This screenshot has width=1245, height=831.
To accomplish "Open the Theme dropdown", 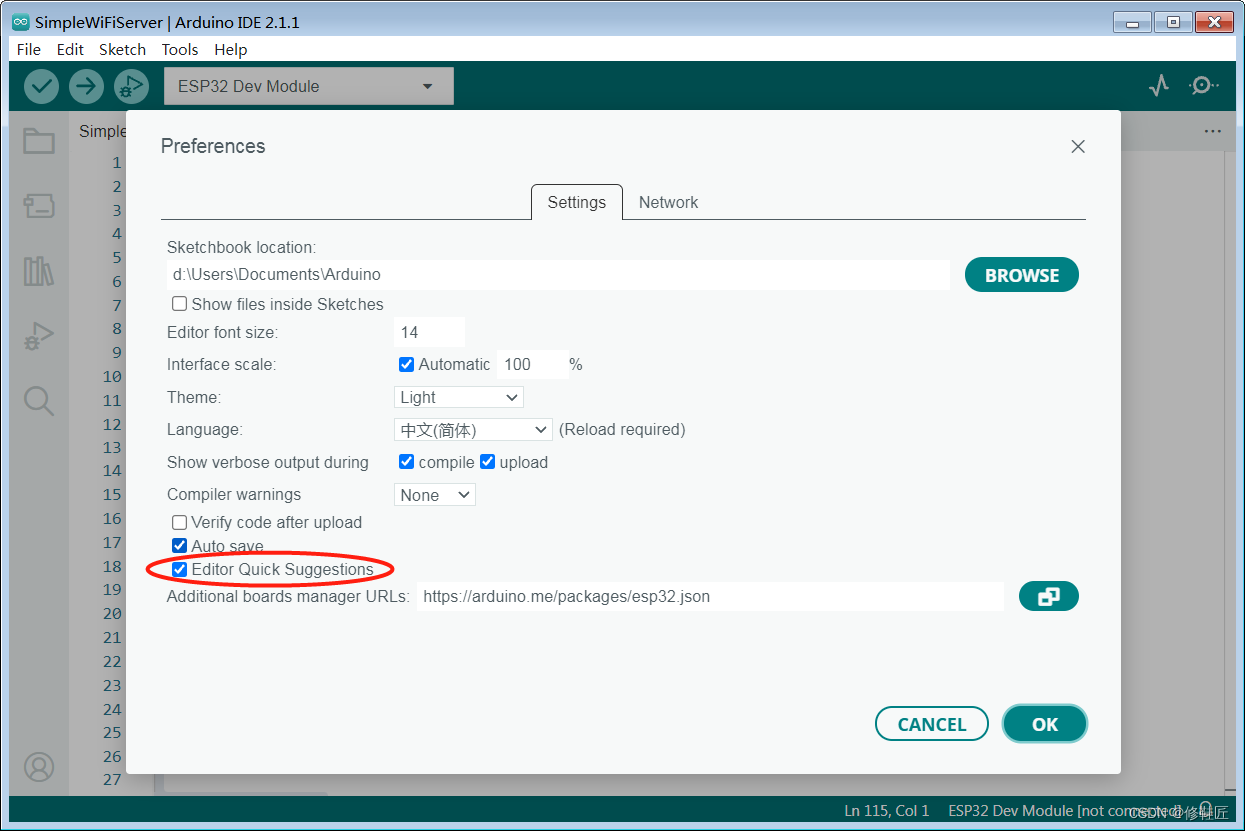I will tap(458, 397).
